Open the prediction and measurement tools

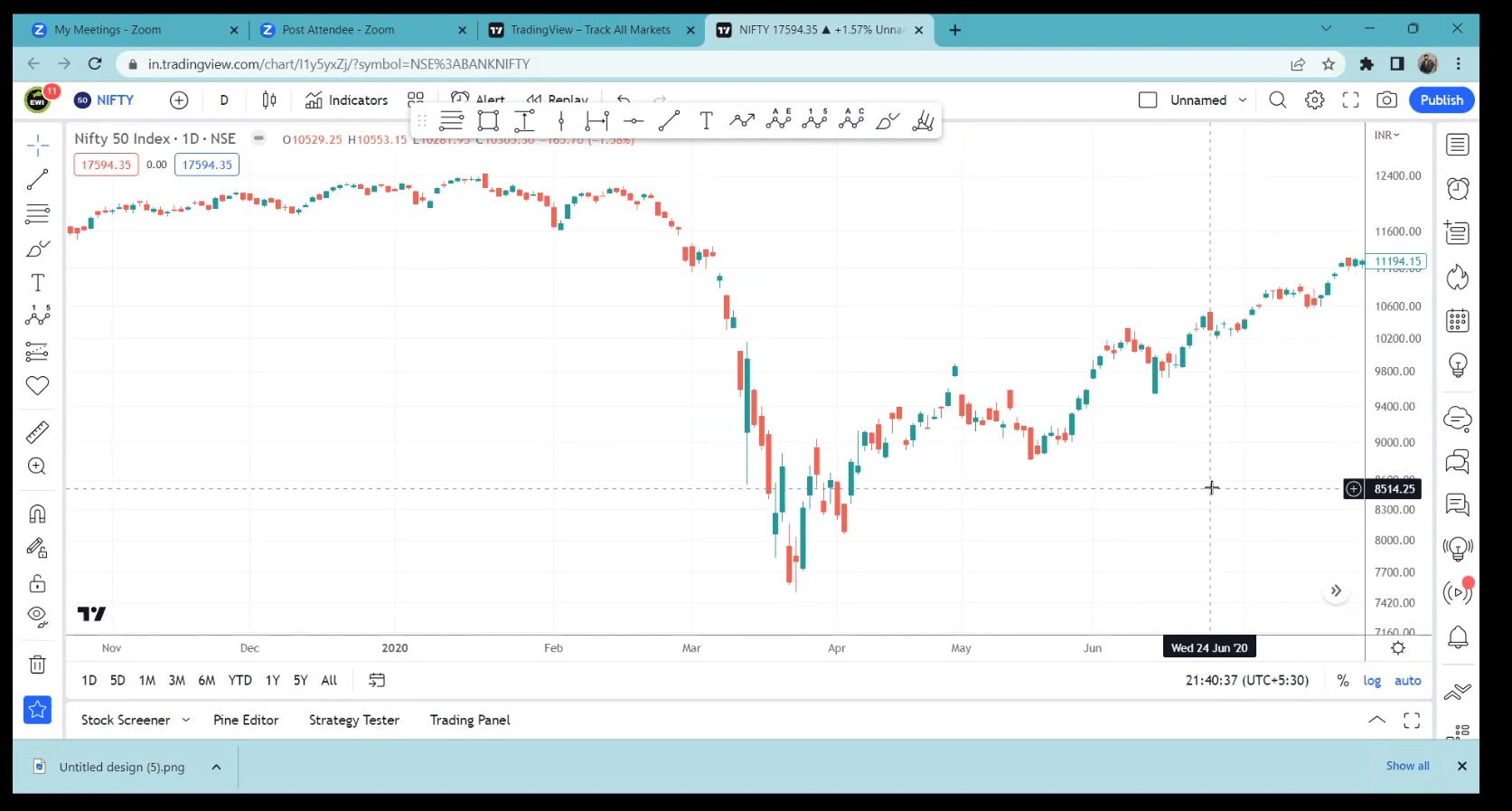pyautogui.click(x=37, y=352)
